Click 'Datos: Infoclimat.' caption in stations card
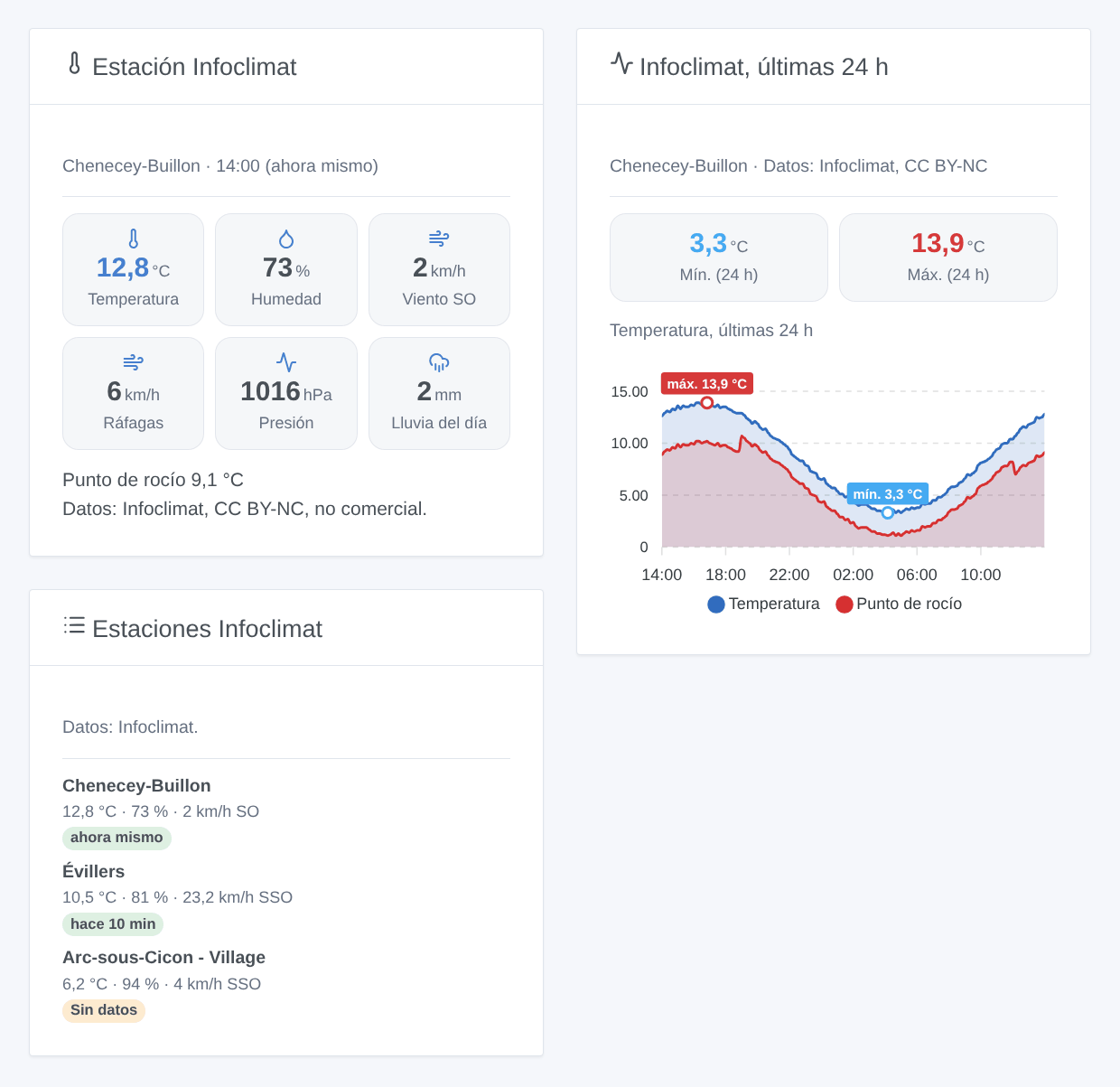Screen dimensions: 1120x1087 coord(130,727)
